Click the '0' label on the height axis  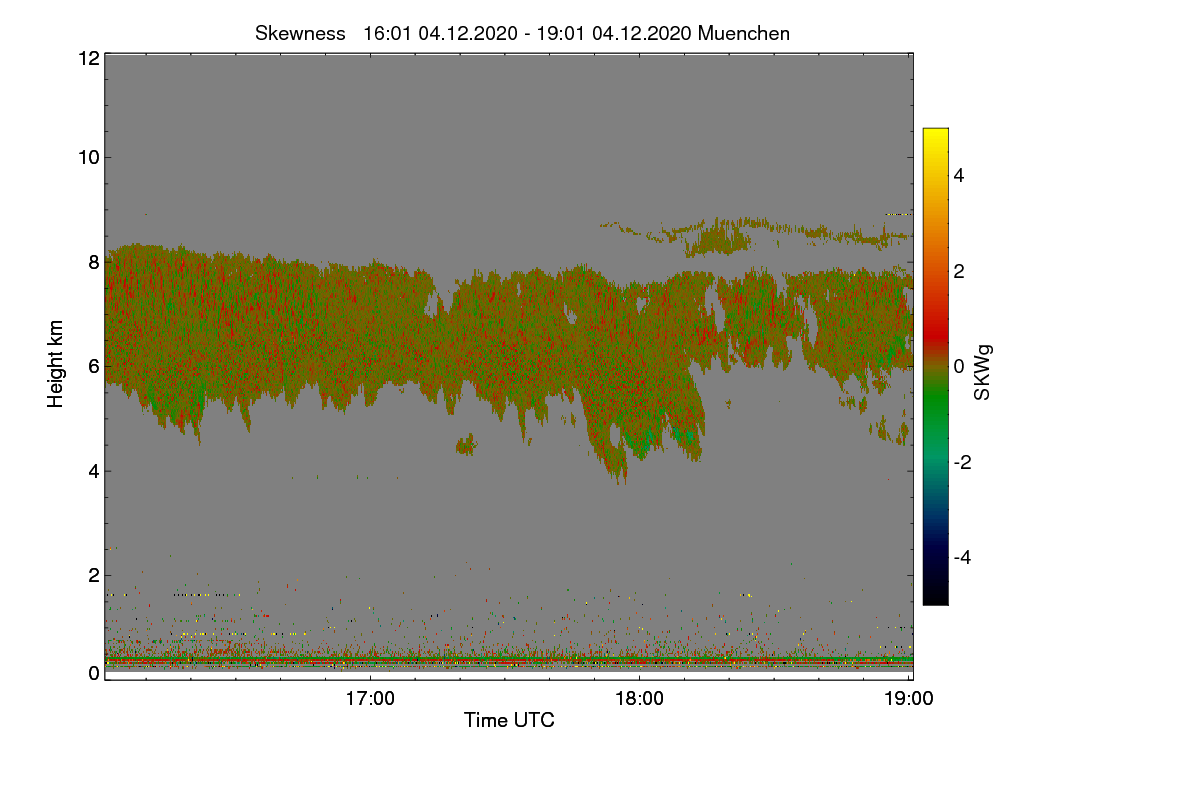tap(93, 673)
